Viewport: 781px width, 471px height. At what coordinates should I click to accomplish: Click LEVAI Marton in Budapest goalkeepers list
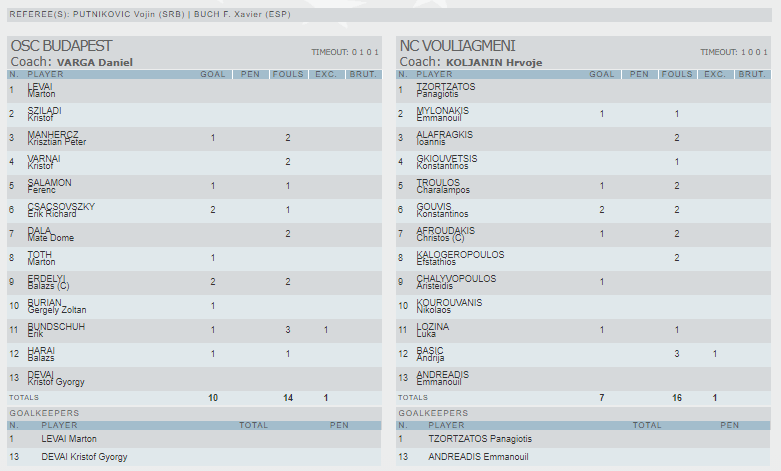click(69, 438)
